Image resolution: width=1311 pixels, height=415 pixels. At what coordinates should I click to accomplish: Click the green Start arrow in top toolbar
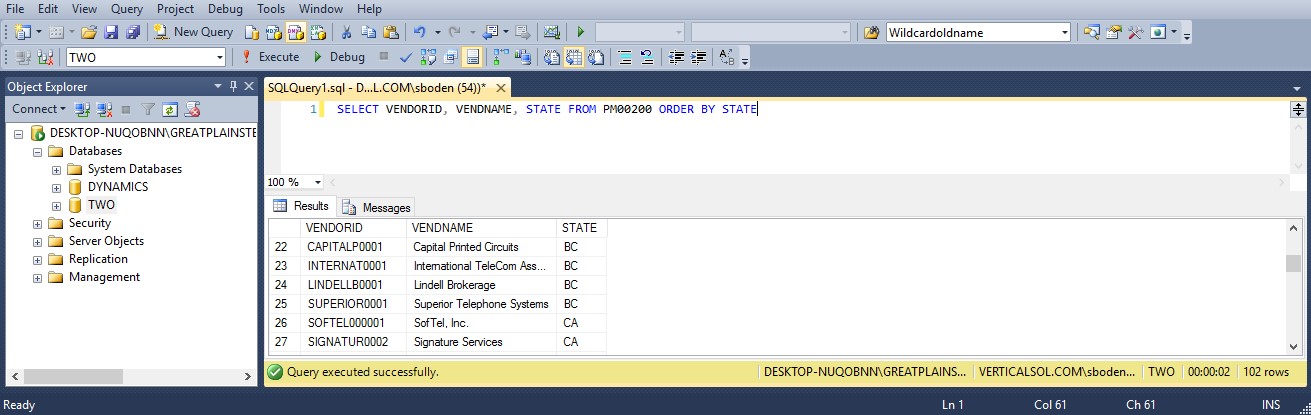(580, 32)
